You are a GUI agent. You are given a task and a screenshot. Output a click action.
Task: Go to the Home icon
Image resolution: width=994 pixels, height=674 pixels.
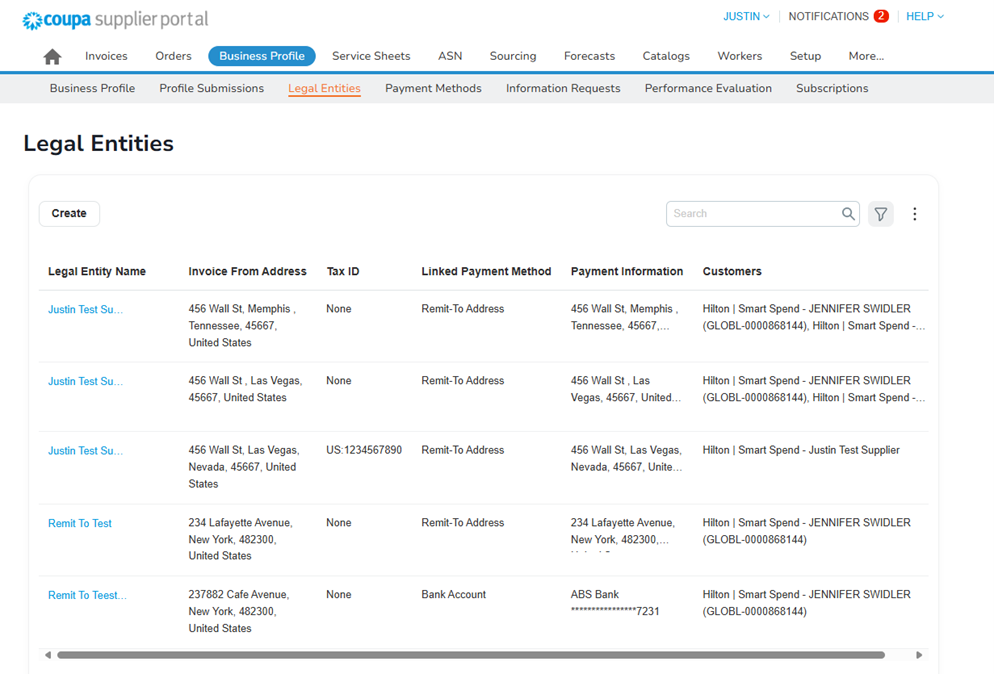52,57
